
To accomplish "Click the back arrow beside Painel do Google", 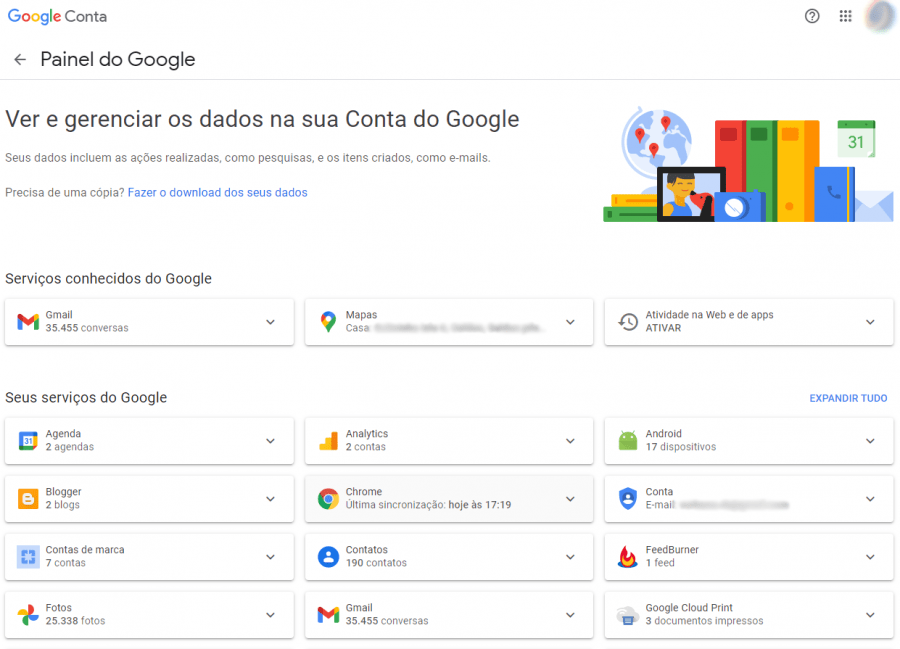I will click(20, 60).
